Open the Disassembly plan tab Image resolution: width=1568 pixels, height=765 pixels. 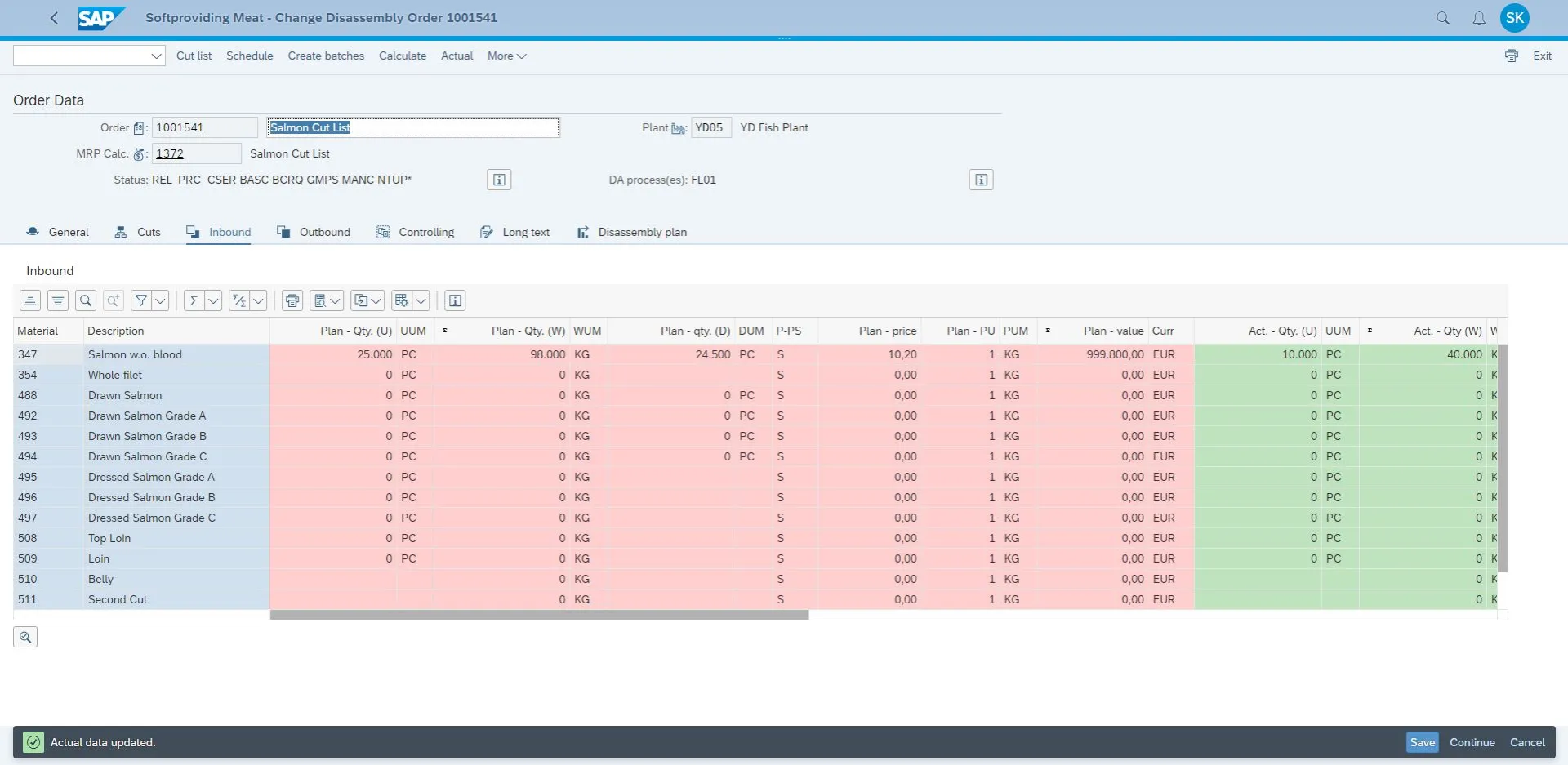(x=631, y=232)
